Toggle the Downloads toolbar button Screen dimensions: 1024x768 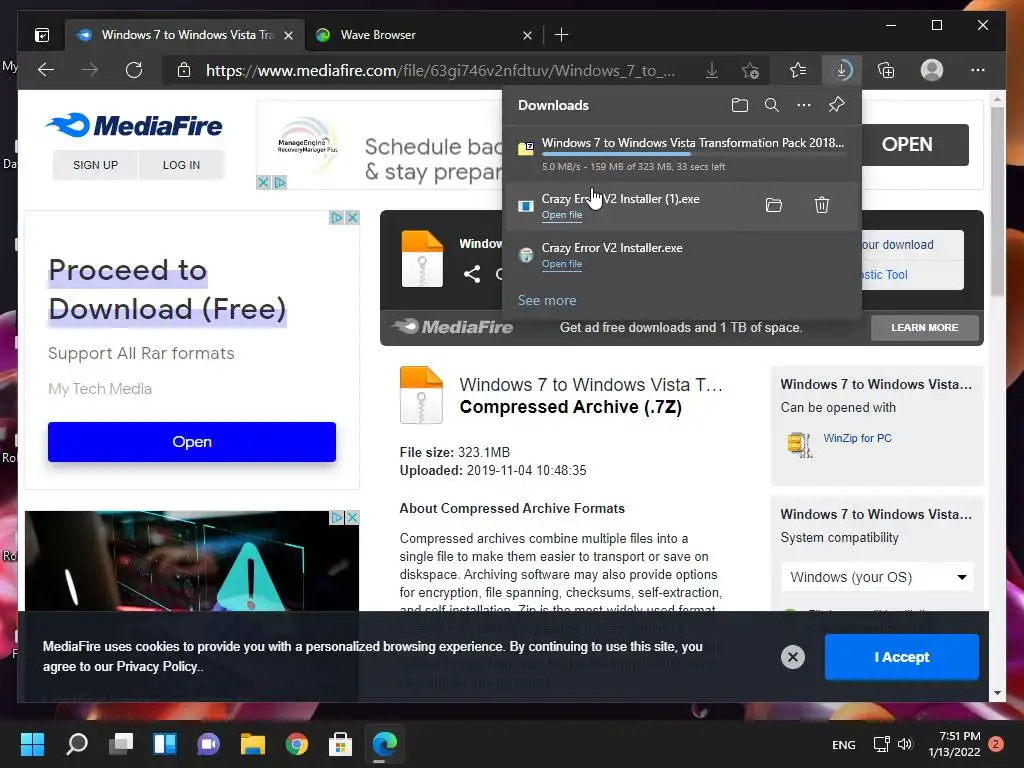pos(842,70)
